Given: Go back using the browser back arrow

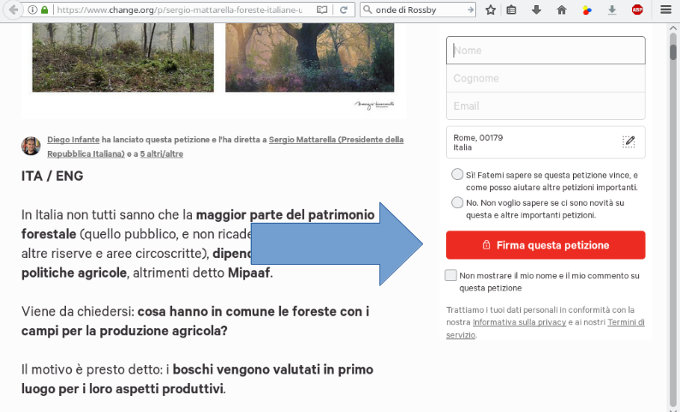Looking at the screenshot, I should (13, 10).
